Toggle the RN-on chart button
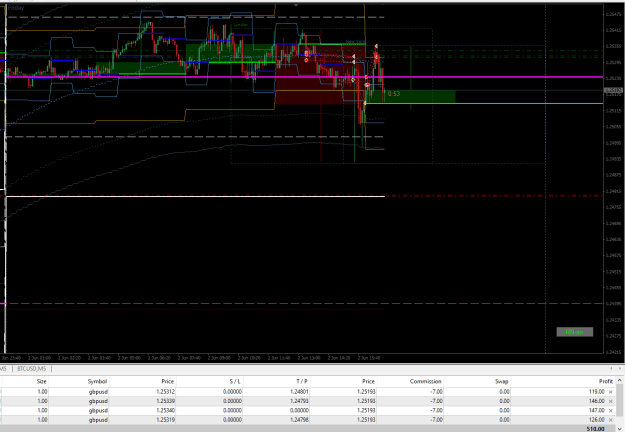Screen dimensions: 625x432 (574, 332)
